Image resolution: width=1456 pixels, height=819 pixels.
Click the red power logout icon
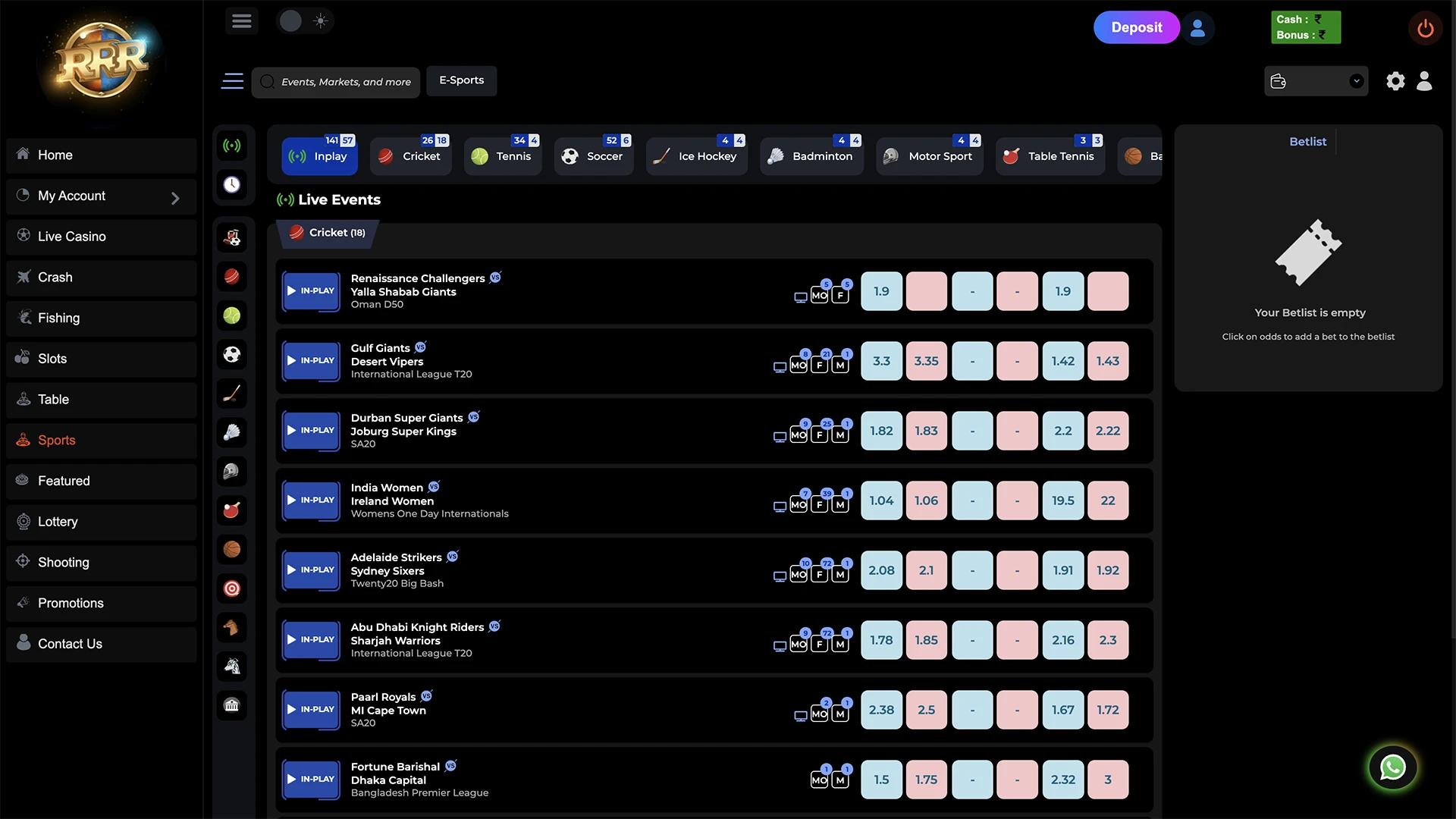[x=1425, y=28]
